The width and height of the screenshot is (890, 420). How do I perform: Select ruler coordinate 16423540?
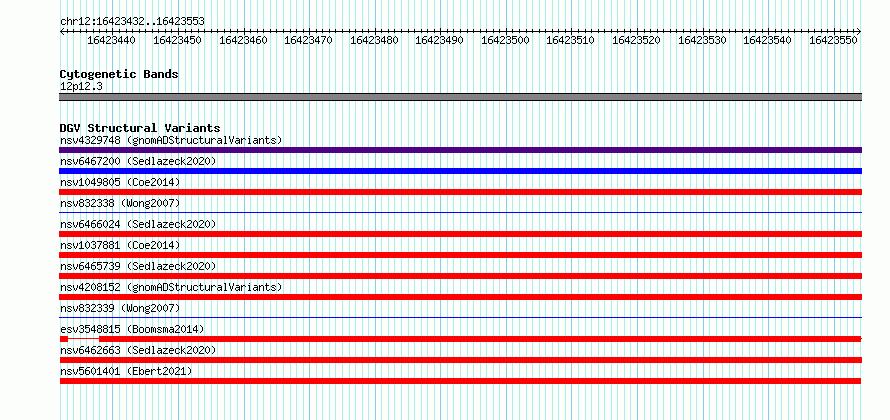[x=767, y=40]
